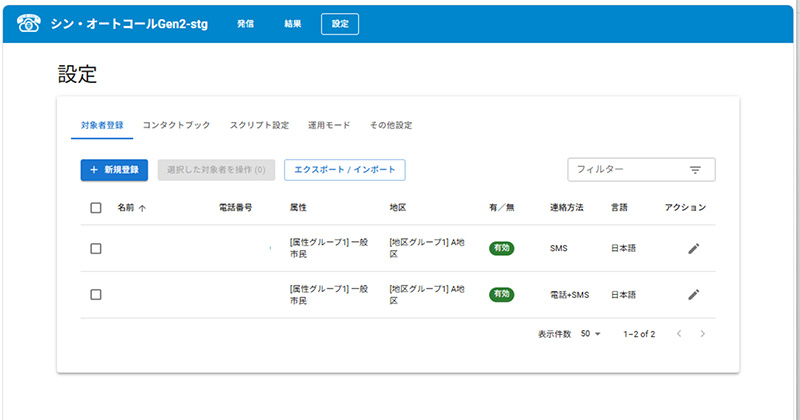Click the 連絡方法 column header
Screen dimensions: 800x420
(567, 207)
